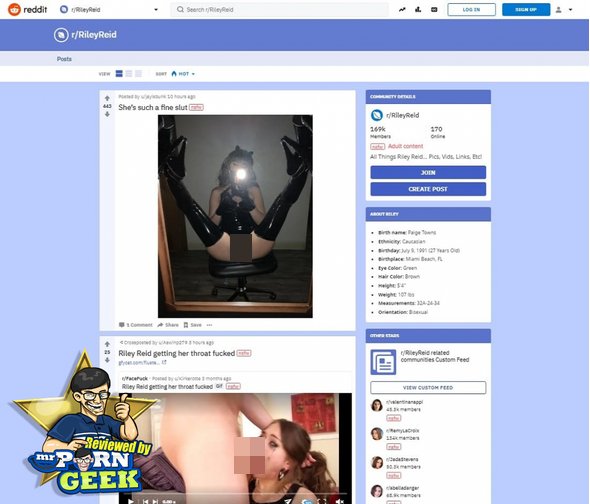
Task: Open the r/RemyLaCroix community link
Action: [x=403, y=431]
